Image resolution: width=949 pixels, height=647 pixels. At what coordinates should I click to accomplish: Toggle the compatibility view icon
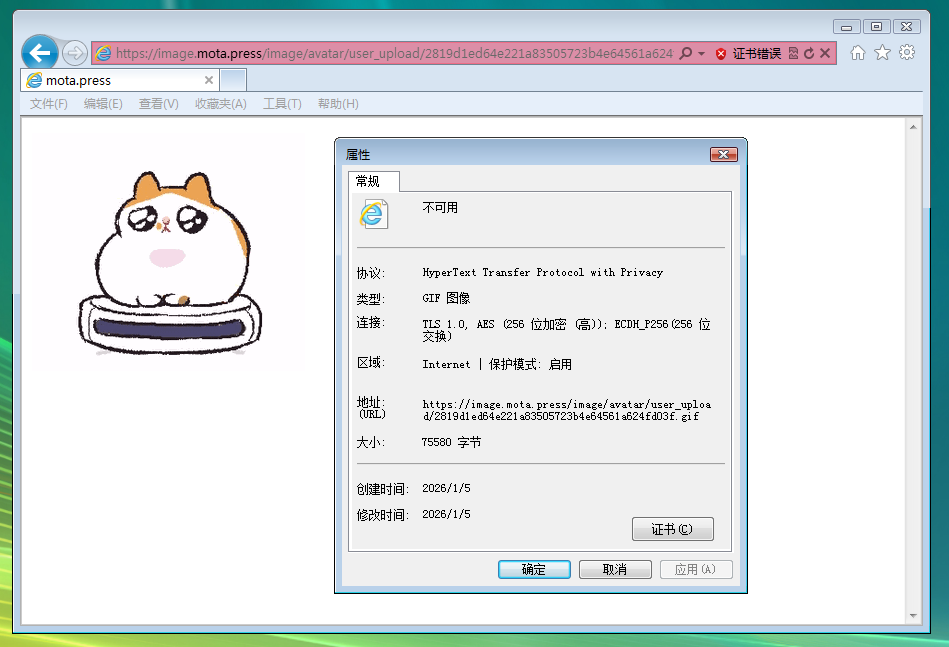[793, 53]
